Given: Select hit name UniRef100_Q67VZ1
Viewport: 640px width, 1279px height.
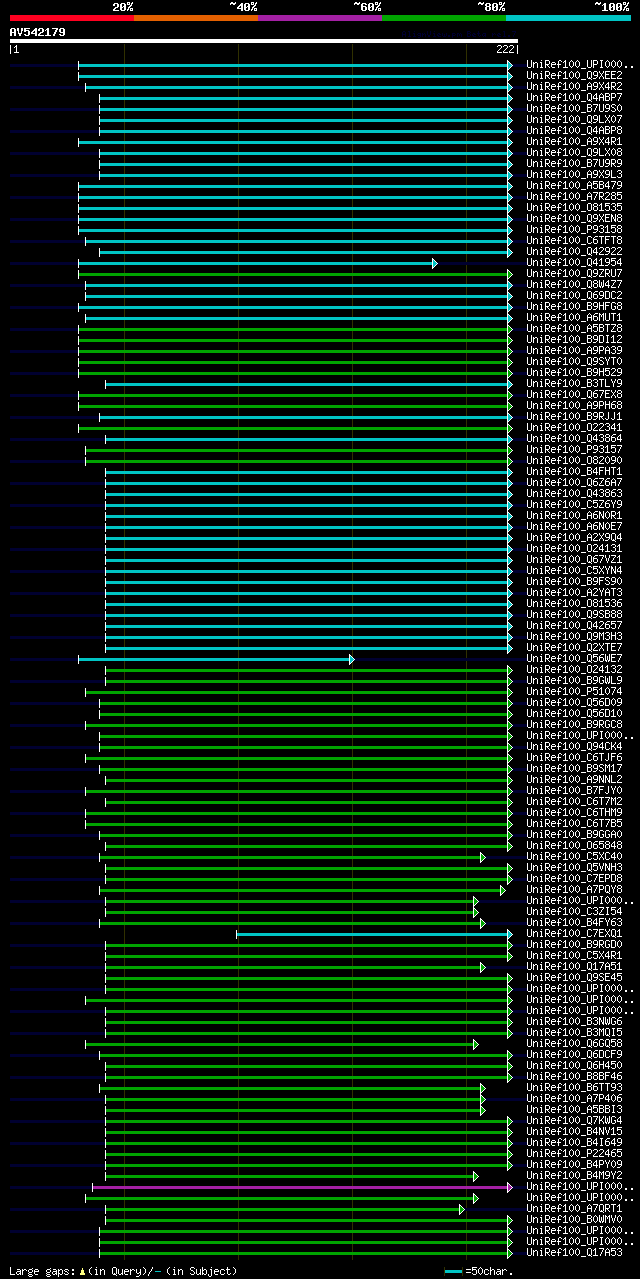Looking at the screenshot, I should [574, 560].
